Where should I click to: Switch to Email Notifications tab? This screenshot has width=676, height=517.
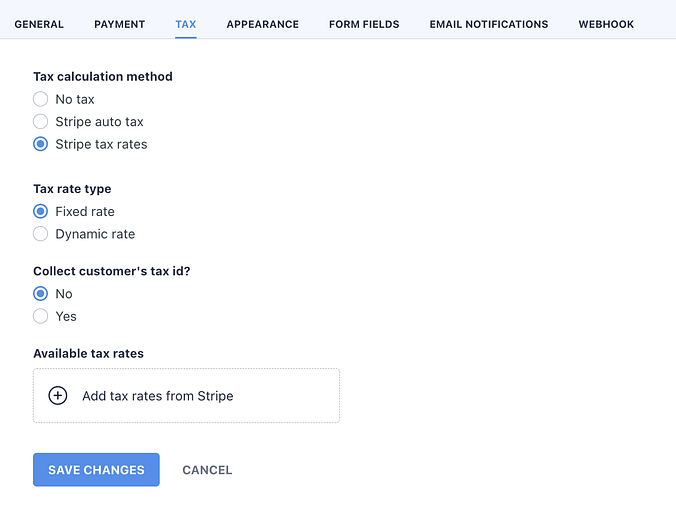point(488,24)
